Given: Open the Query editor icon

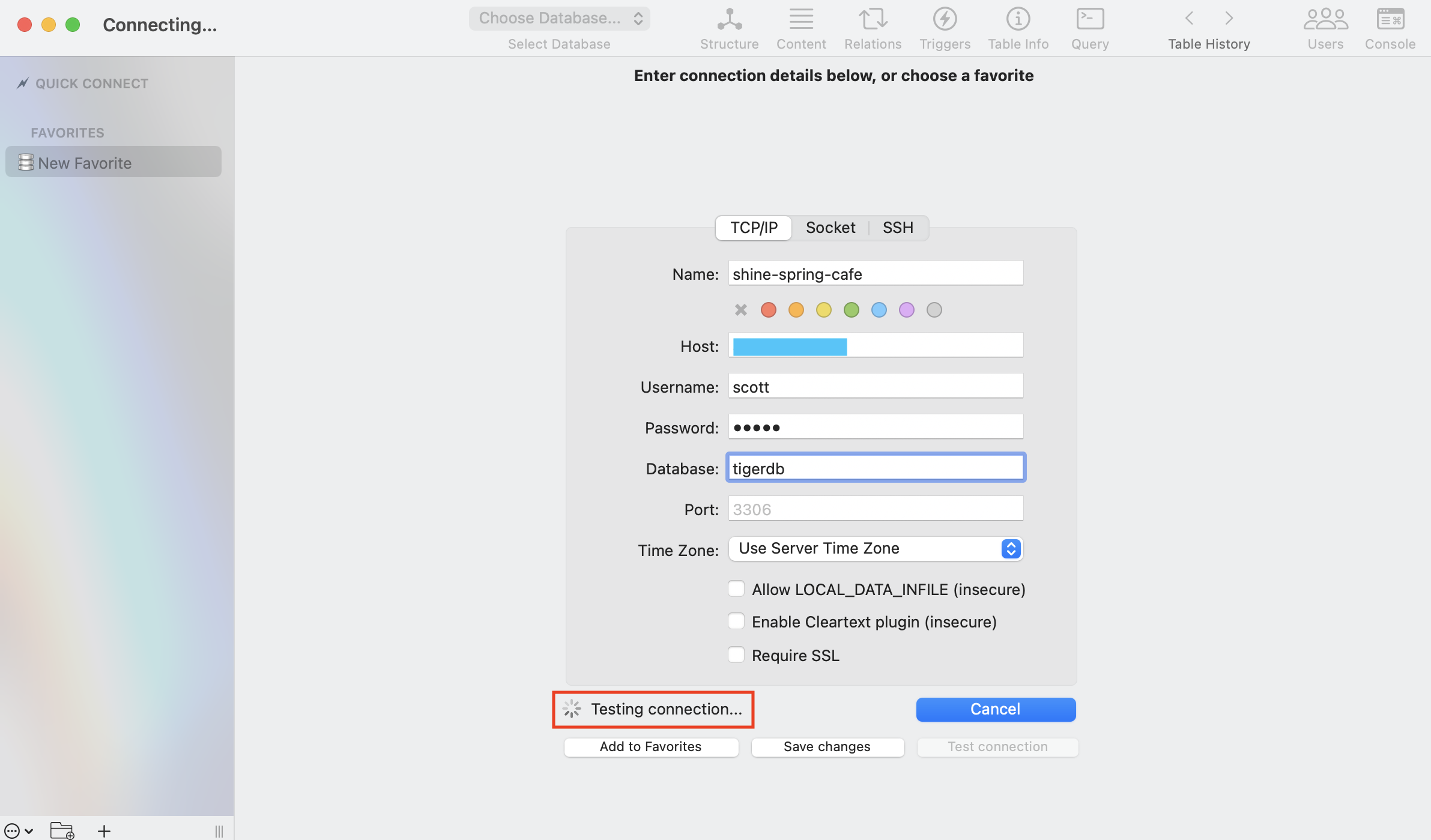Looking at the screenshot, I should click(1090, 20).
